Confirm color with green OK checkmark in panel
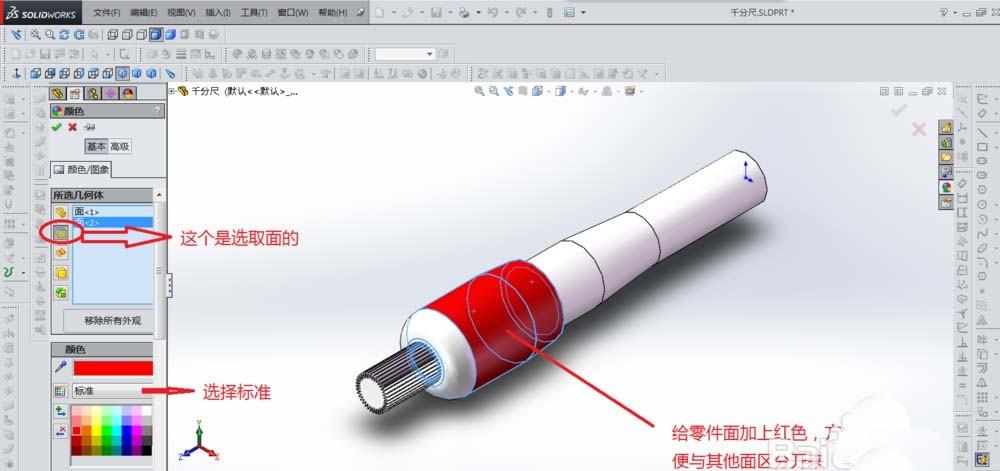Image resolution: width=1000 pixels, height=471 pixels. [x=57, y=127]
